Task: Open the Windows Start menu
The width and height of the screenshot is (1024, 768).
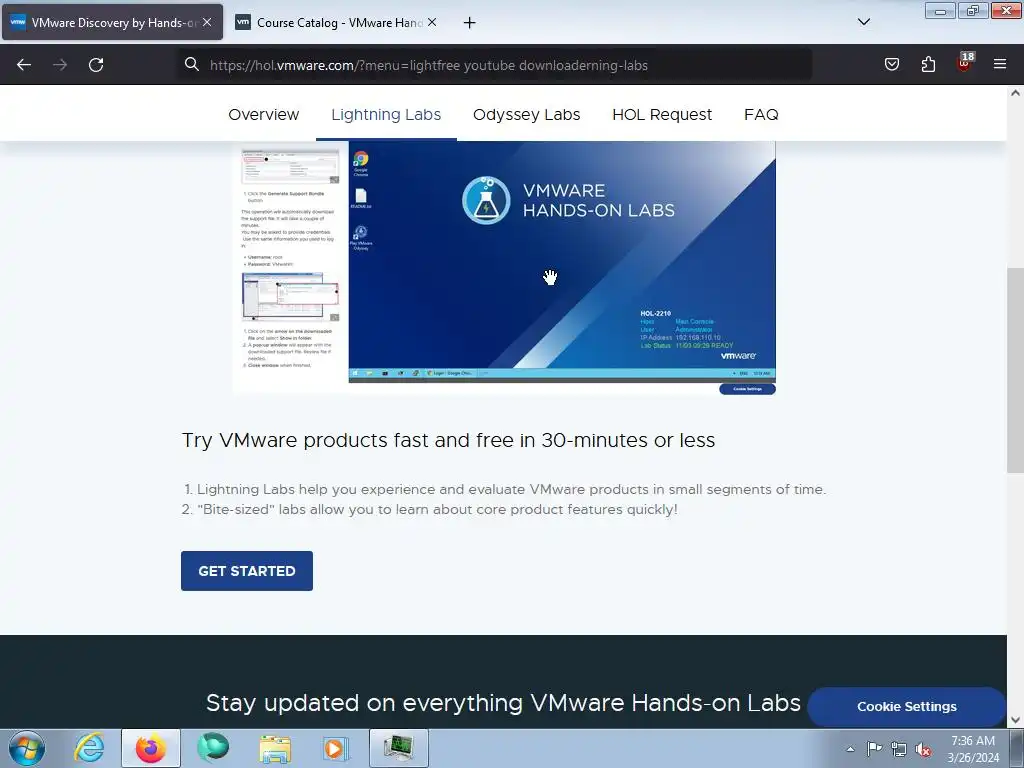Action: (x=27, y=748)
